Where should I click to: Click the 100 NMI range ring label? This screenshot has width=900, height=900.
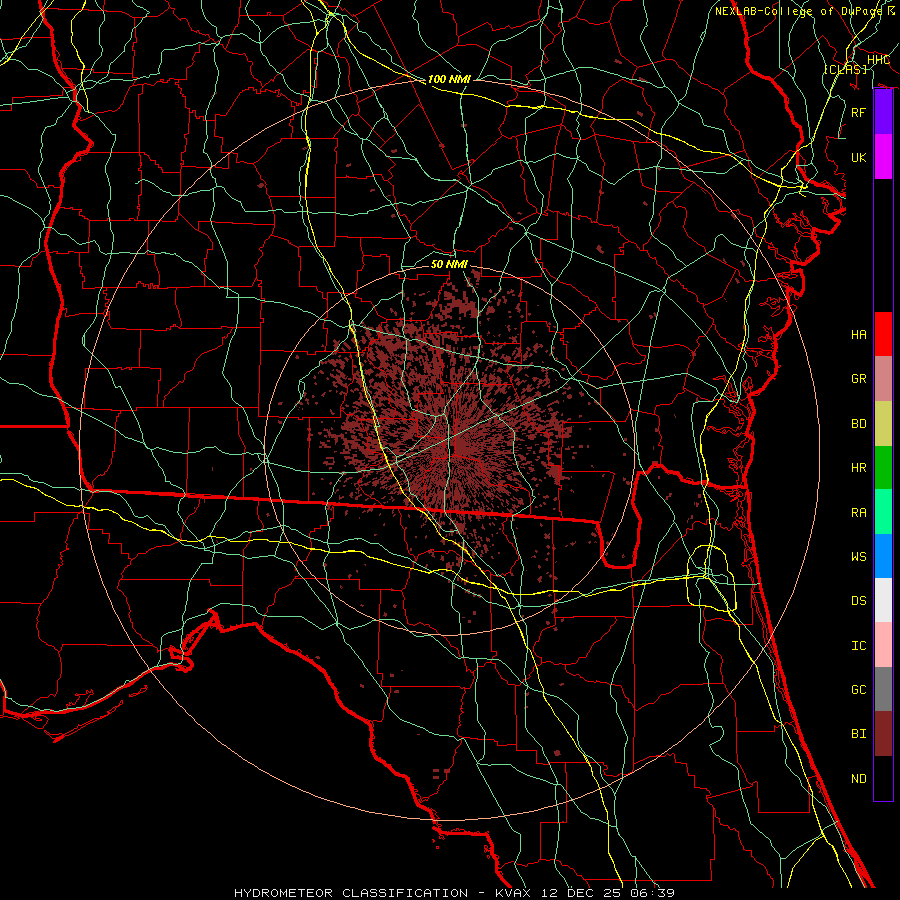point(449,79)
